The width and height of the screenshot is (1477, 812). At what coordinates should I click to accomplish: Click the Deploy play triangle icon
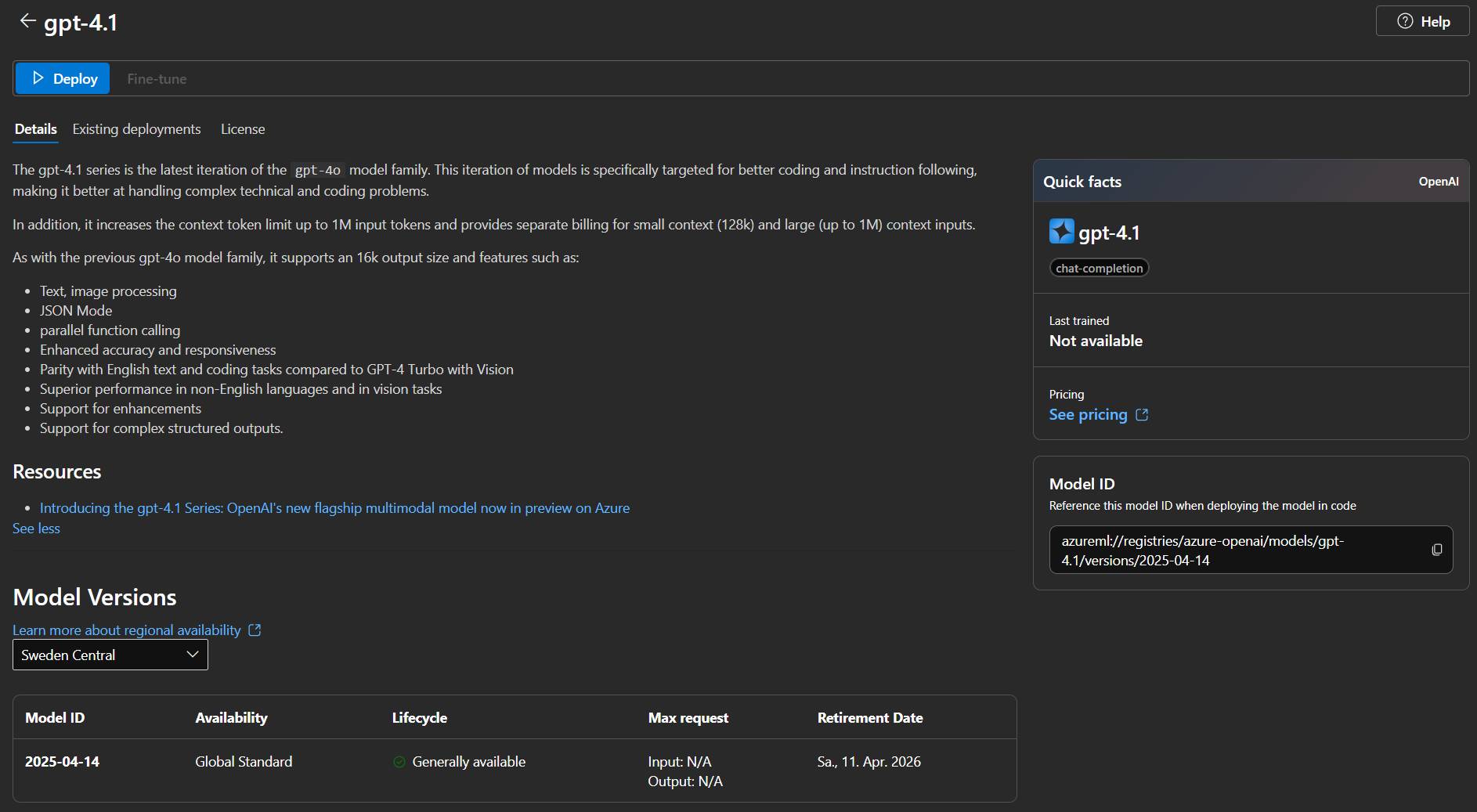[38, 78]
